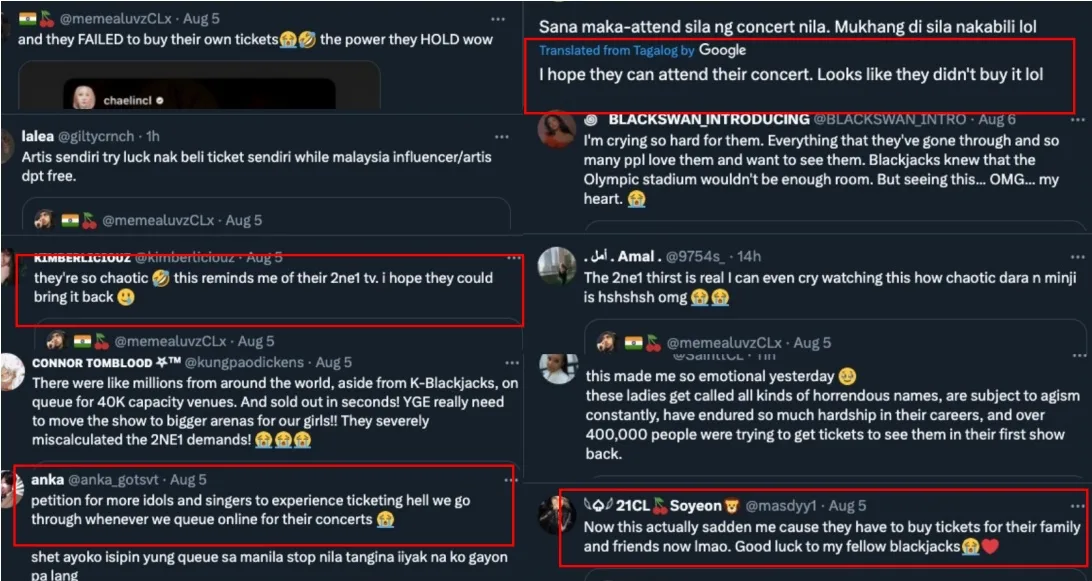Open the three-dot menu on lalea's tweet
The height and width of the screenshot is (581, 1092).
click(497, 136)
